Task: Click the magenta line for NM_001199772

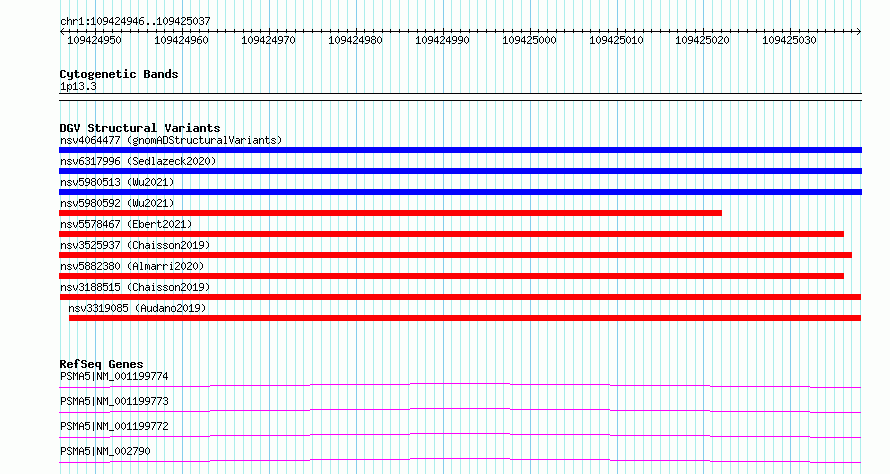Action: (460, 435)
